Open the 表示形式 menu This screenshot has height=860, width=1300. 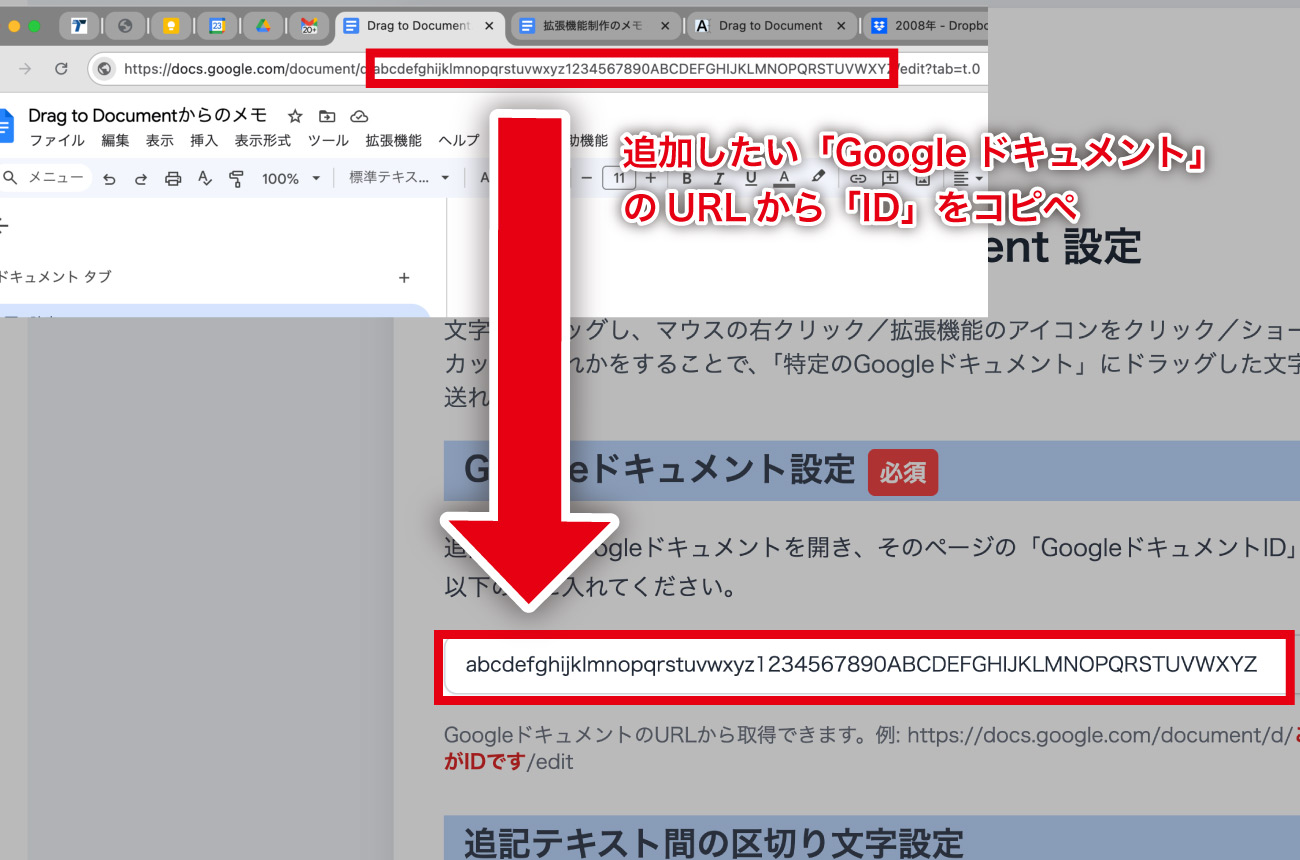tap(263, 141)
